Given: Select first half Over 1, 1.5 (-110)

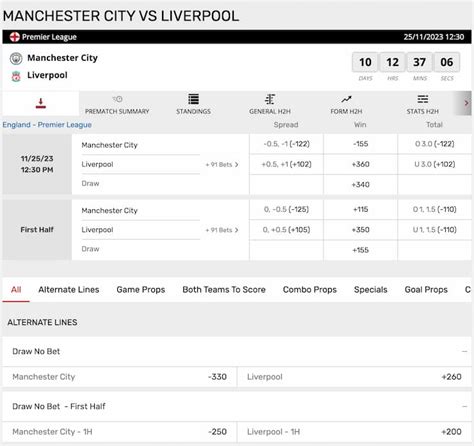Looking at the screenshot, I should click(x=435, y=209).
